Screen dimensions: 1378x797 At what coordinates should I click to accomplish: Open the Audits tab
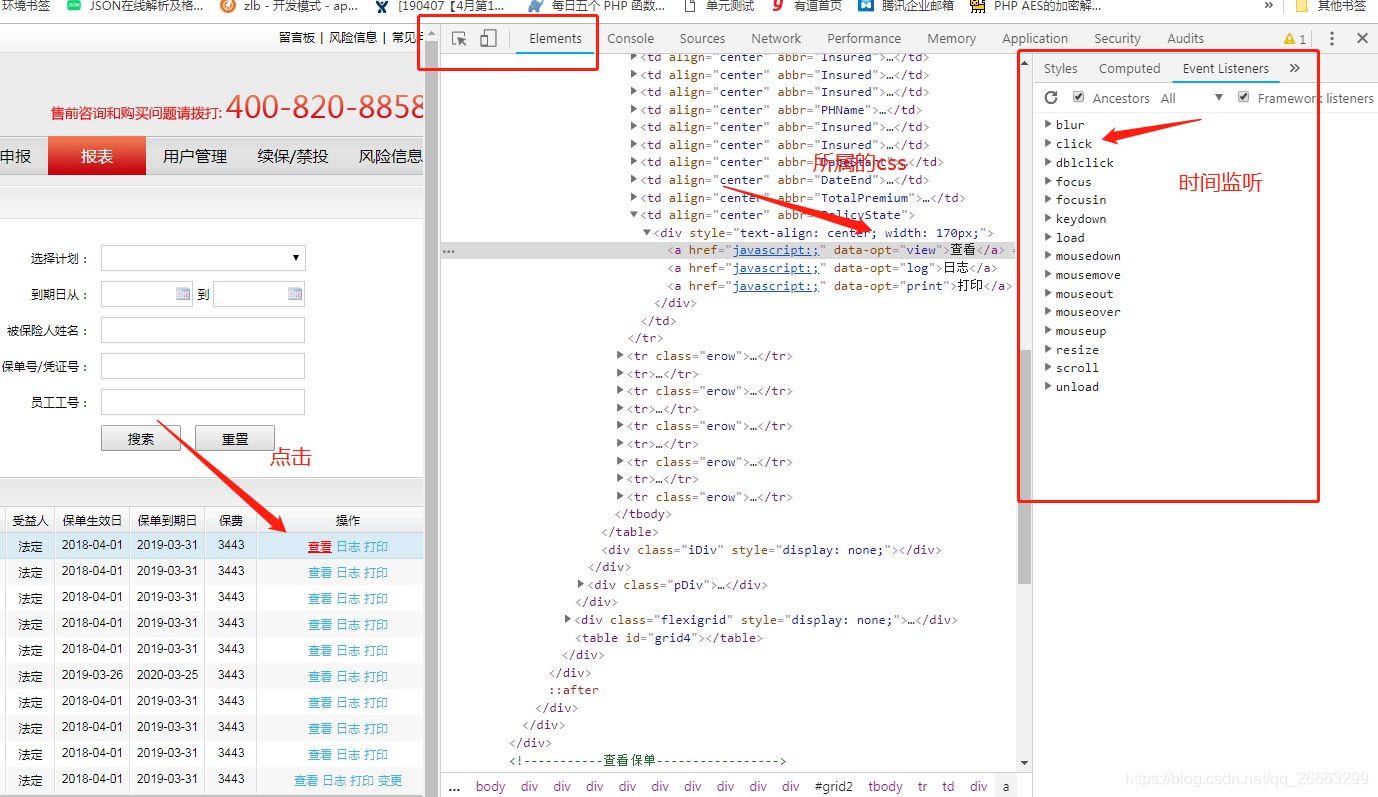point(1186,38)
